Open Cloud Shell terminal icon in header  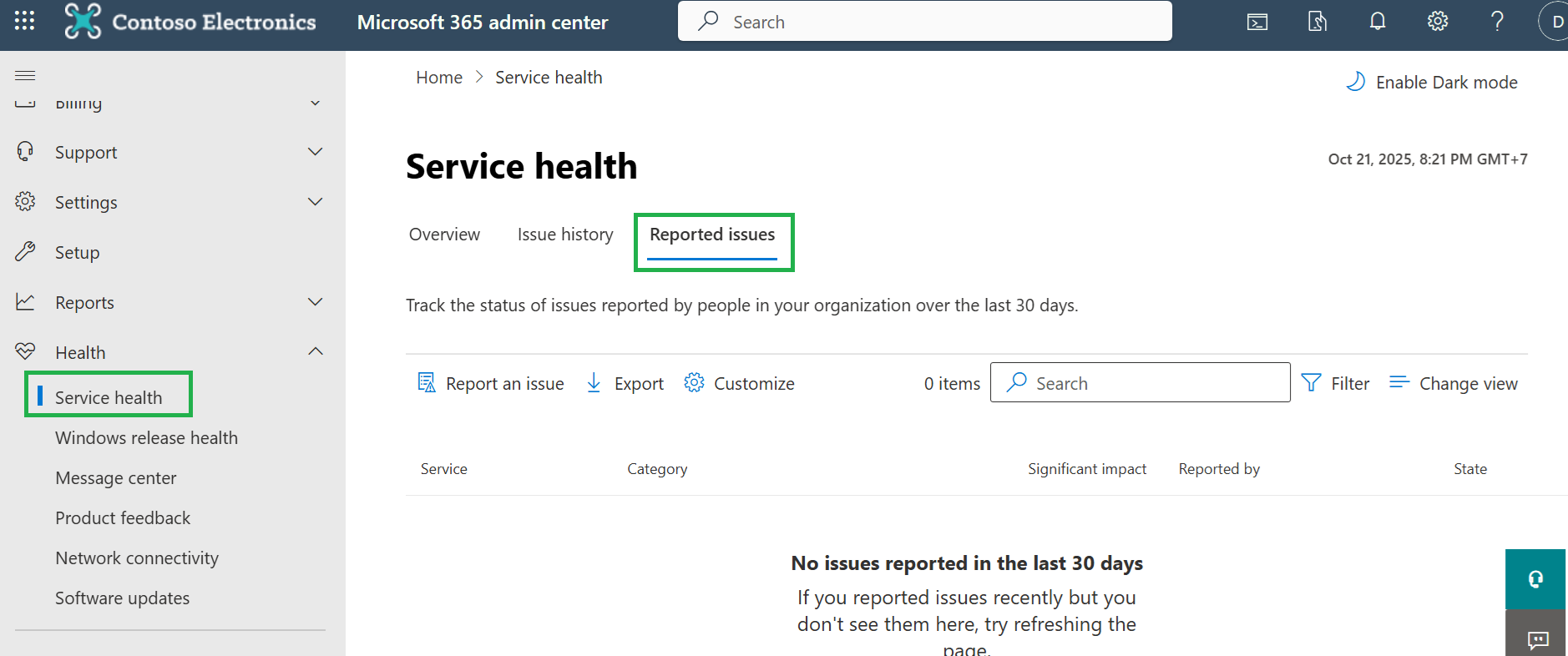[x=1257, y=22]
